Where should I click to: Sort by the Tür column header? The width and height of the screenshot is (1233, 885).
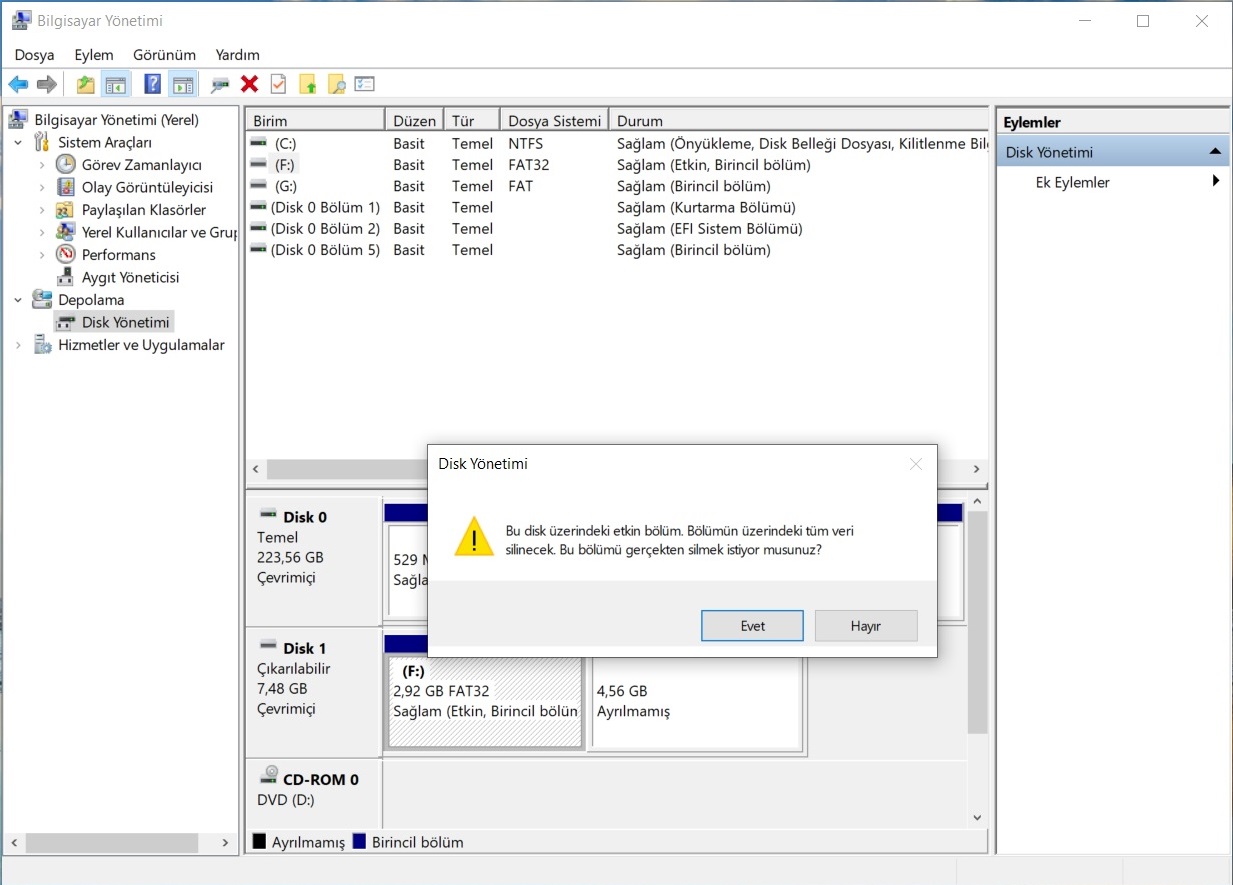click(470, 121)
